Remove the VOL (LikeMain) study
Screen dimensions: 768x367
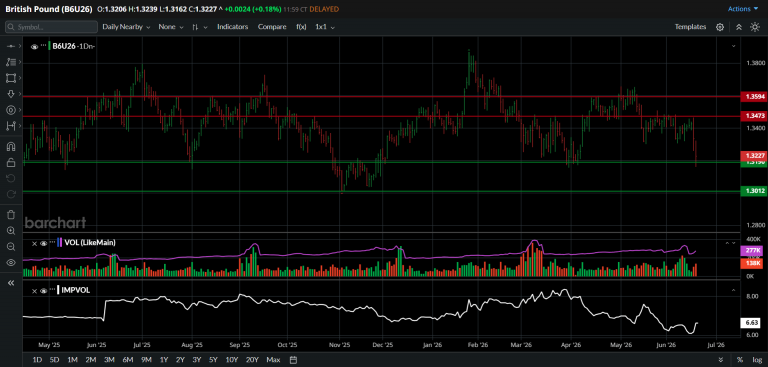(x=34, y=243)
